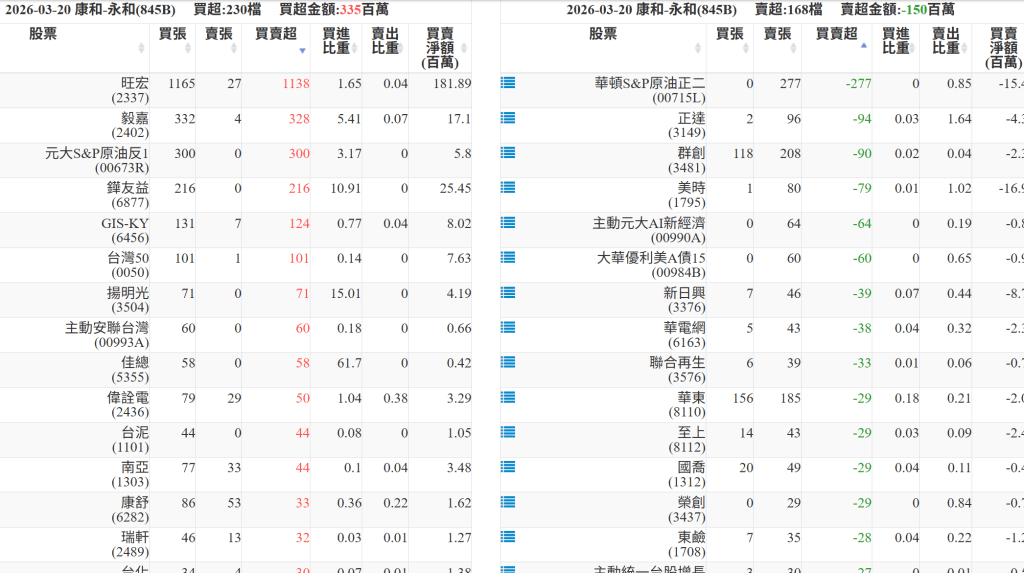Screen dimensions: 1024x573
Task: Click the list icon beside 華電網 (6163)
Action: 508,328
